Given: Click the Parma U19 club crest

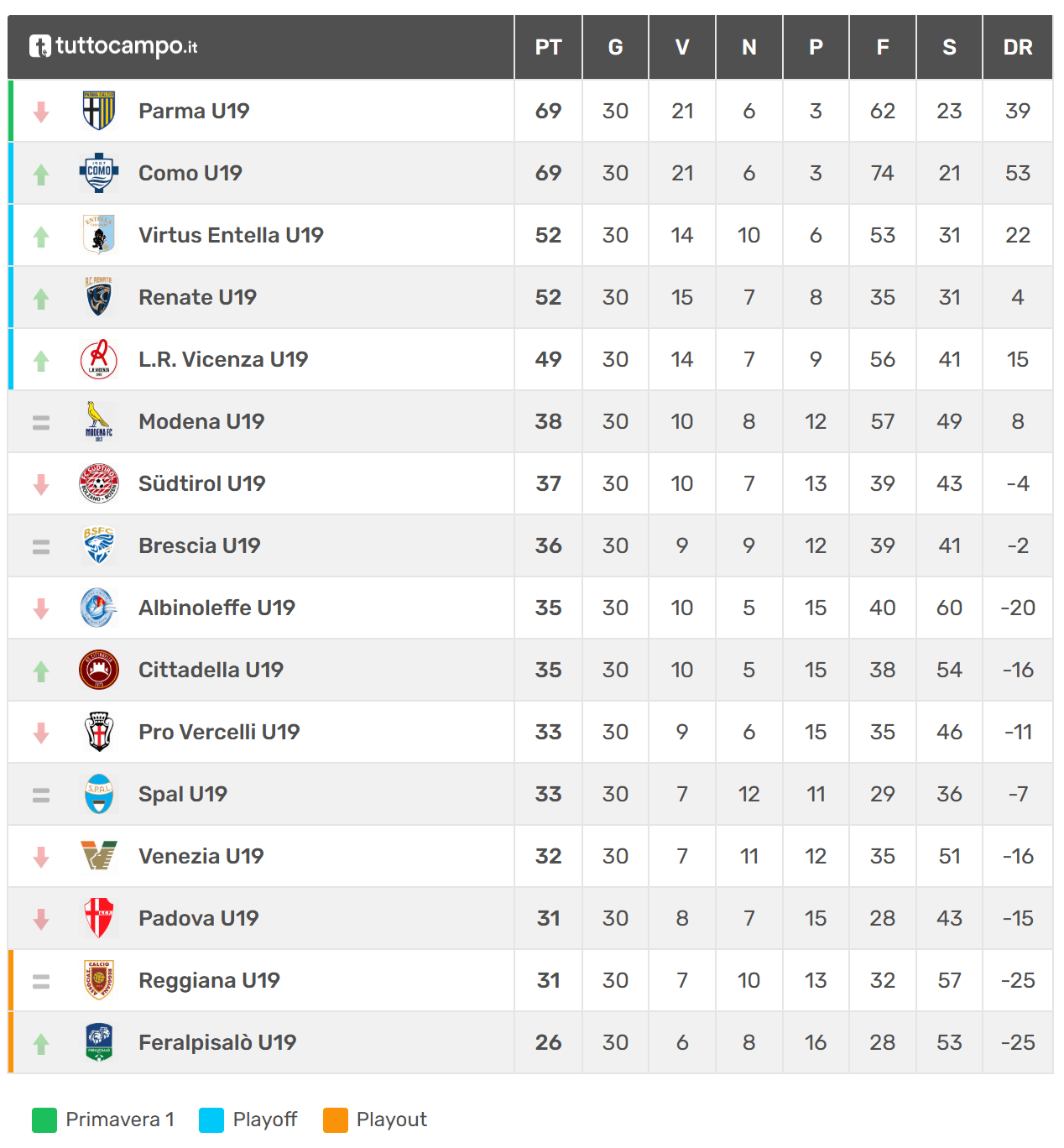Looking at the screenshot, I should click(99, 111).
